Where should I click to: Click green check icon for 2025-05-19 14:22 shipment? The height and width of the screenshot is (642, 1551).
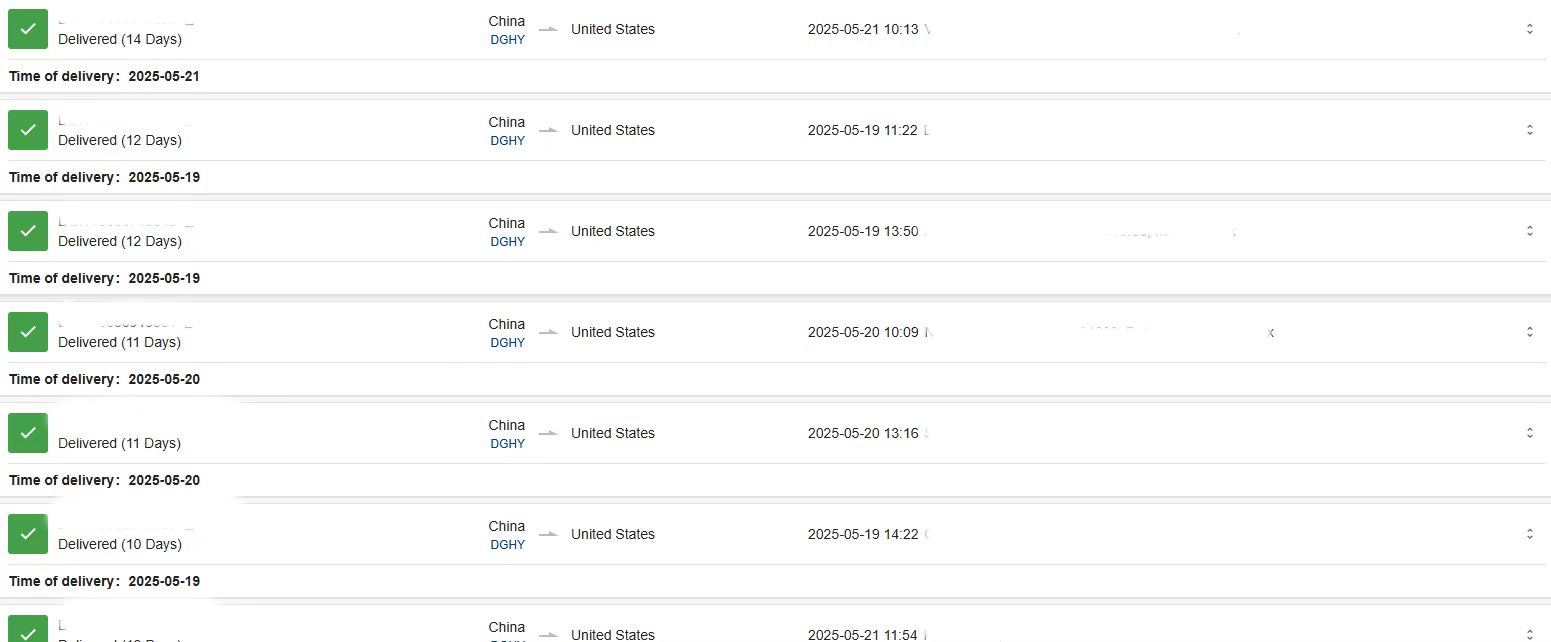coord(28,534)
